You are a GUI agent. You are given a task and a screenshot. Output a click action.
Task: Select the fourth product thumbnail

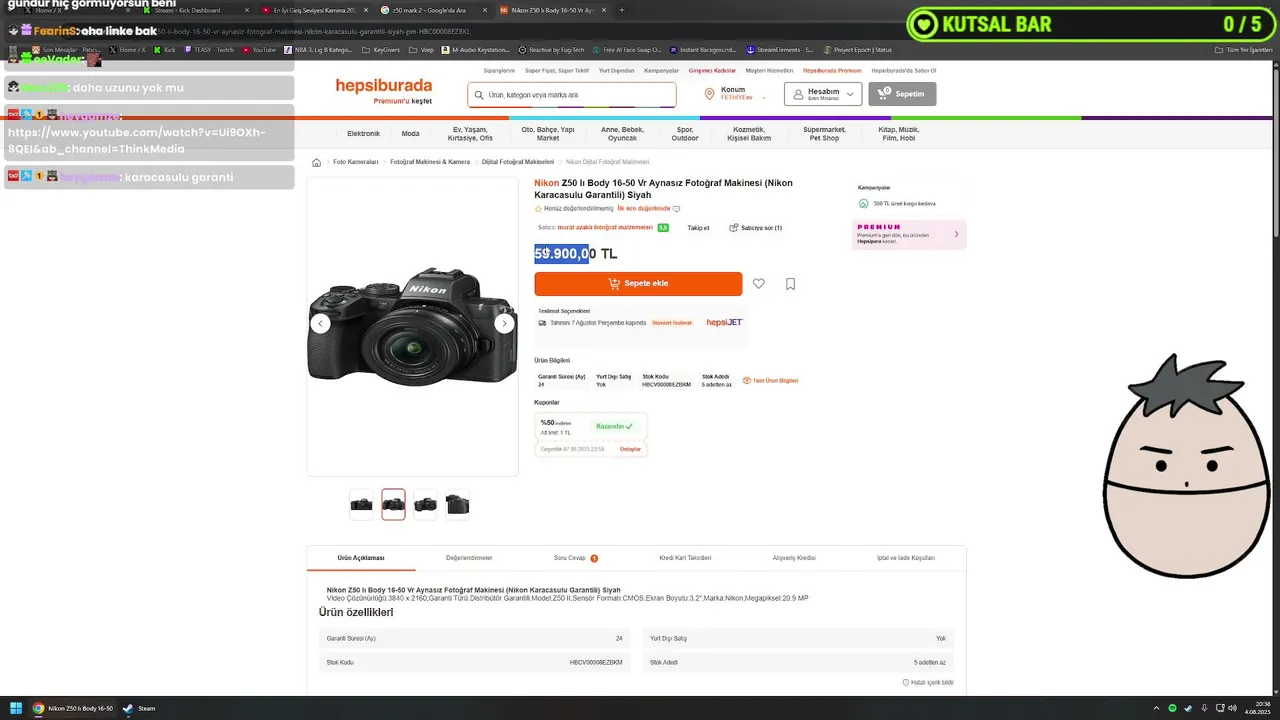click(x=457, y=504)
